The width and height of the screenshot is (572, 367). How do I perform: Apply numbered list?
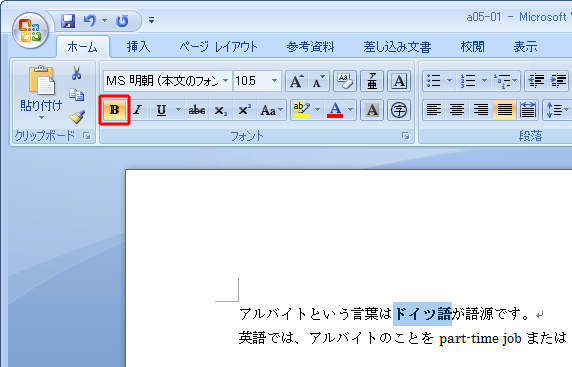[x=468, y=81]
